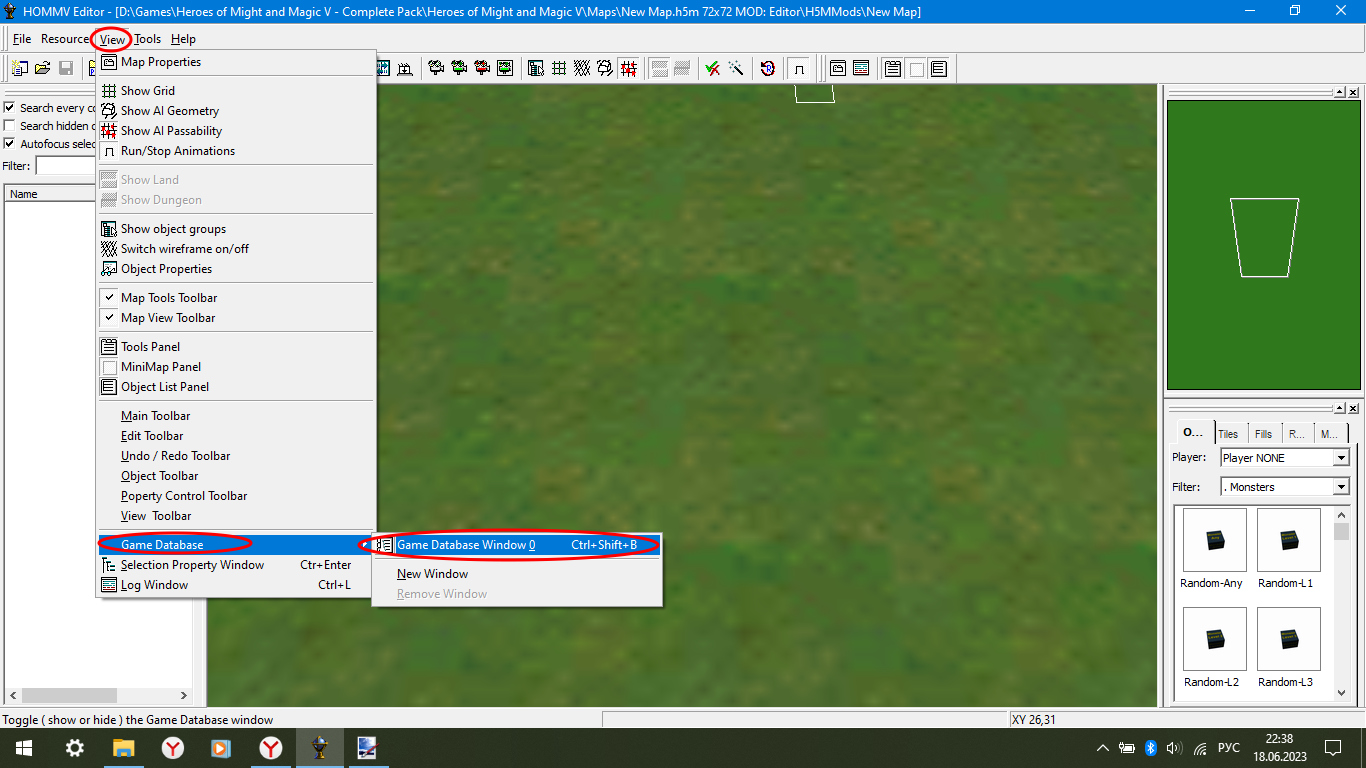The image size is (1366, 768).
Task: Select the Random-L3 monster thumbnail
Action: pyautogui.click(x=1288, y=639)
